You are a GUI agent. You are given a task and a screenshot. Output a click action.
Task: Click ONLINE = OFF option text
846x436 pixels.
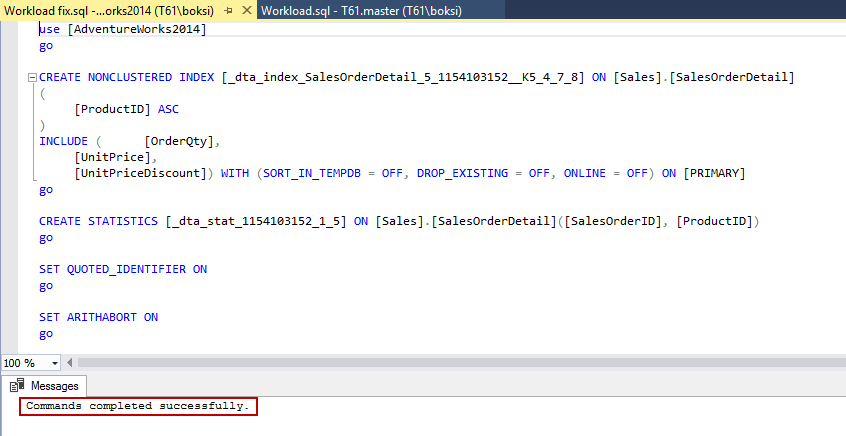605,173
